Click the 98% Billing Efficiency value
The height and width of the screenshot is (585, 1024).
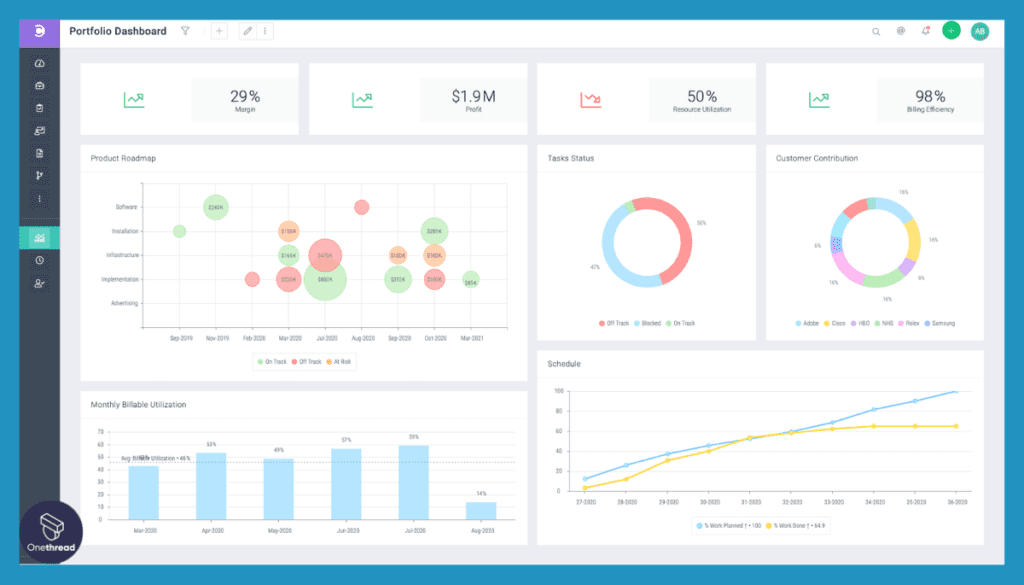tap(931, 96)
